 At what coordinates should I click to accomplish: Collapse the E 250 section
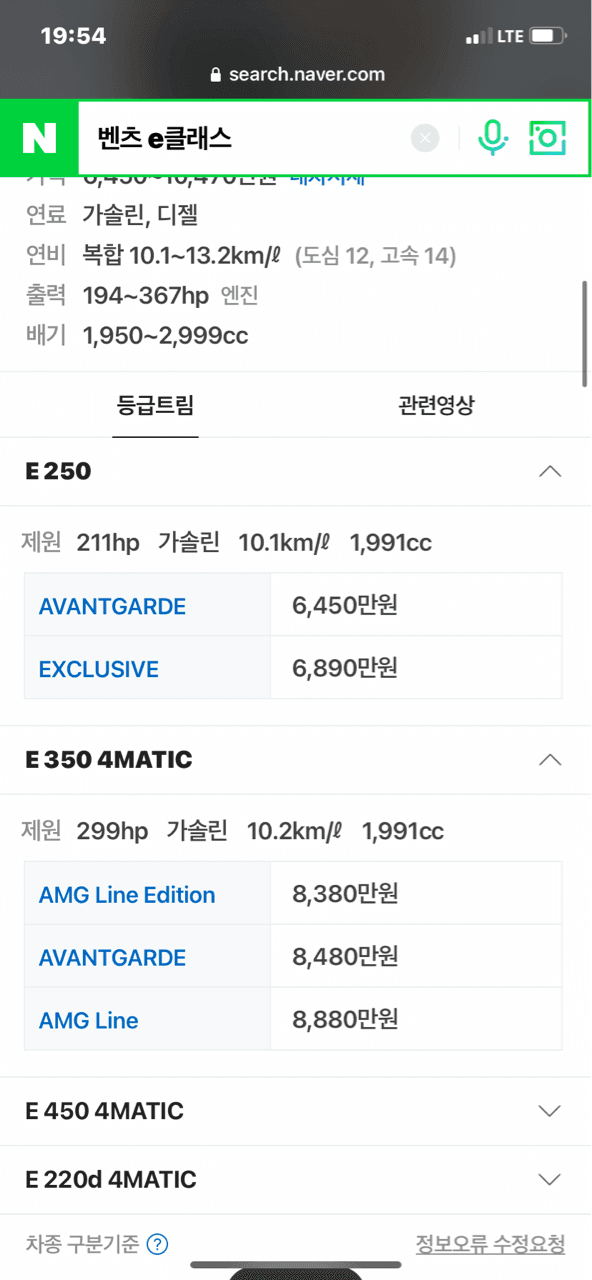[550, 470]
